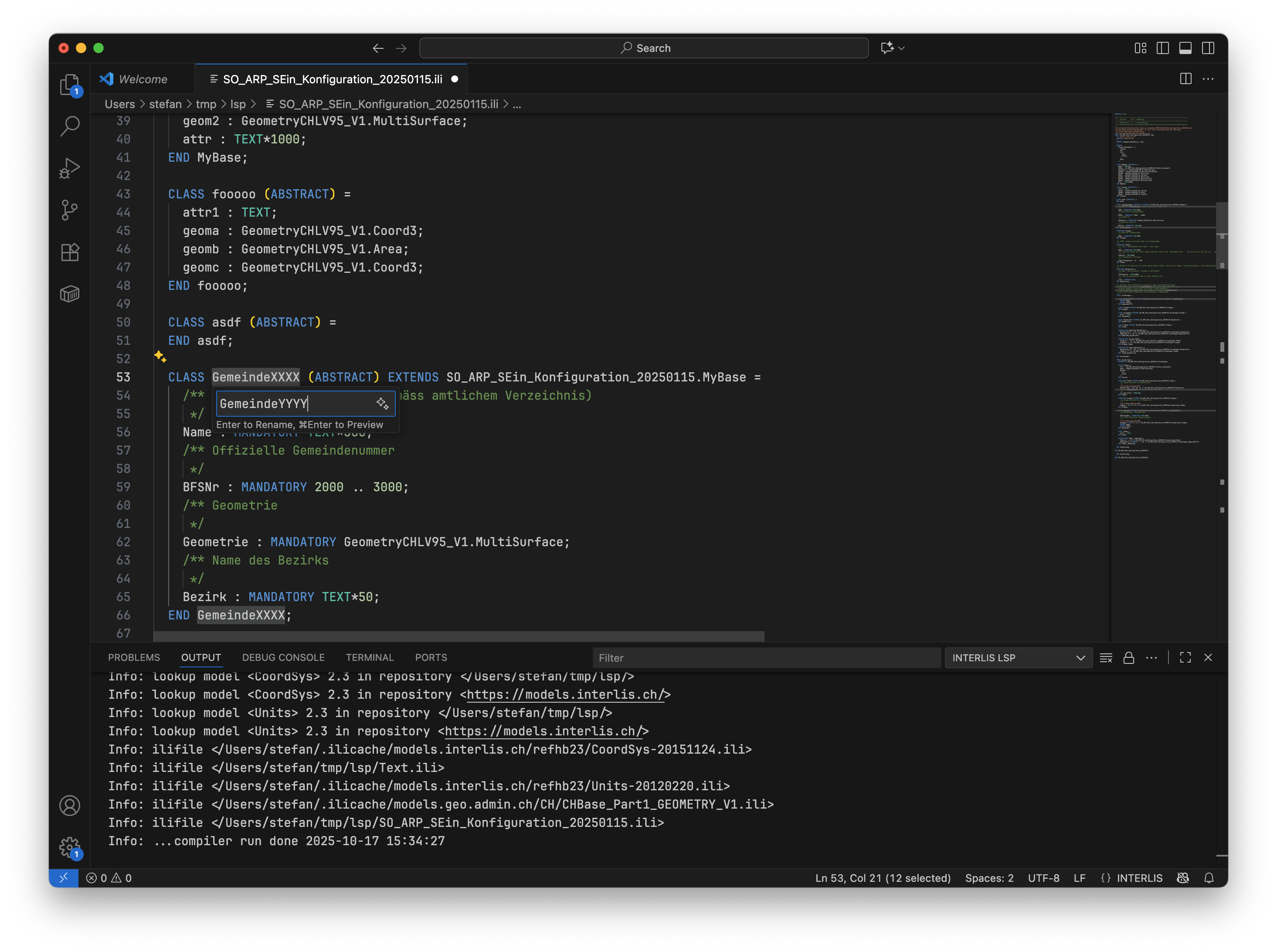
Task: Open the Extensions view
Action: pos(69,252)
